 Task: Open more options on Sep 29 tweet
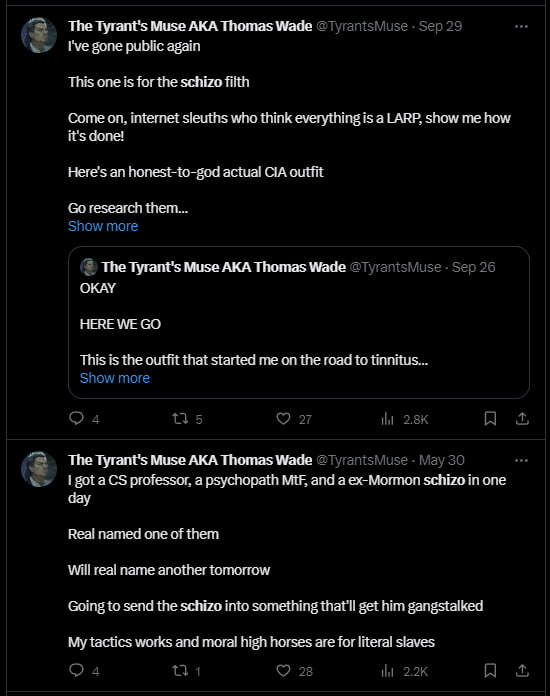tap(521, 27)
